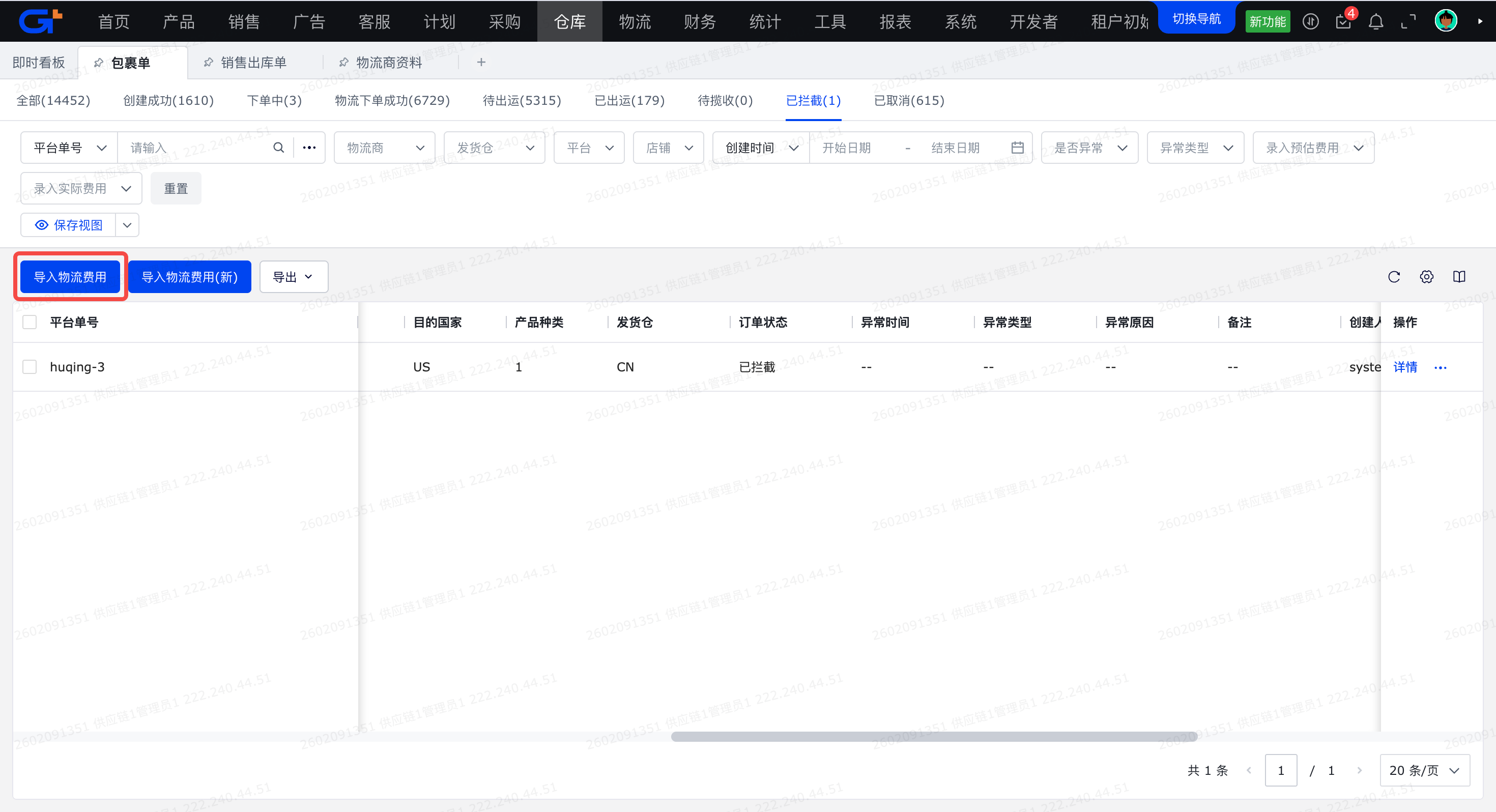The height and width of the screenshot is (812, 1496).
Task: Open table column settings gear
Action: tap(1426, 276)
